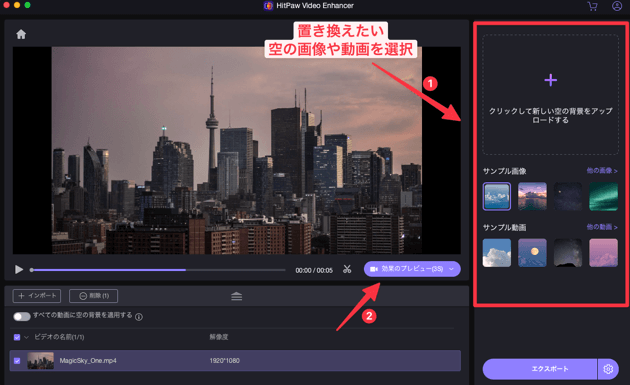Select the green aurora sample image
The height and width of the screenshot is (385, 630).
pyautogui.click(x=603, y=197)
